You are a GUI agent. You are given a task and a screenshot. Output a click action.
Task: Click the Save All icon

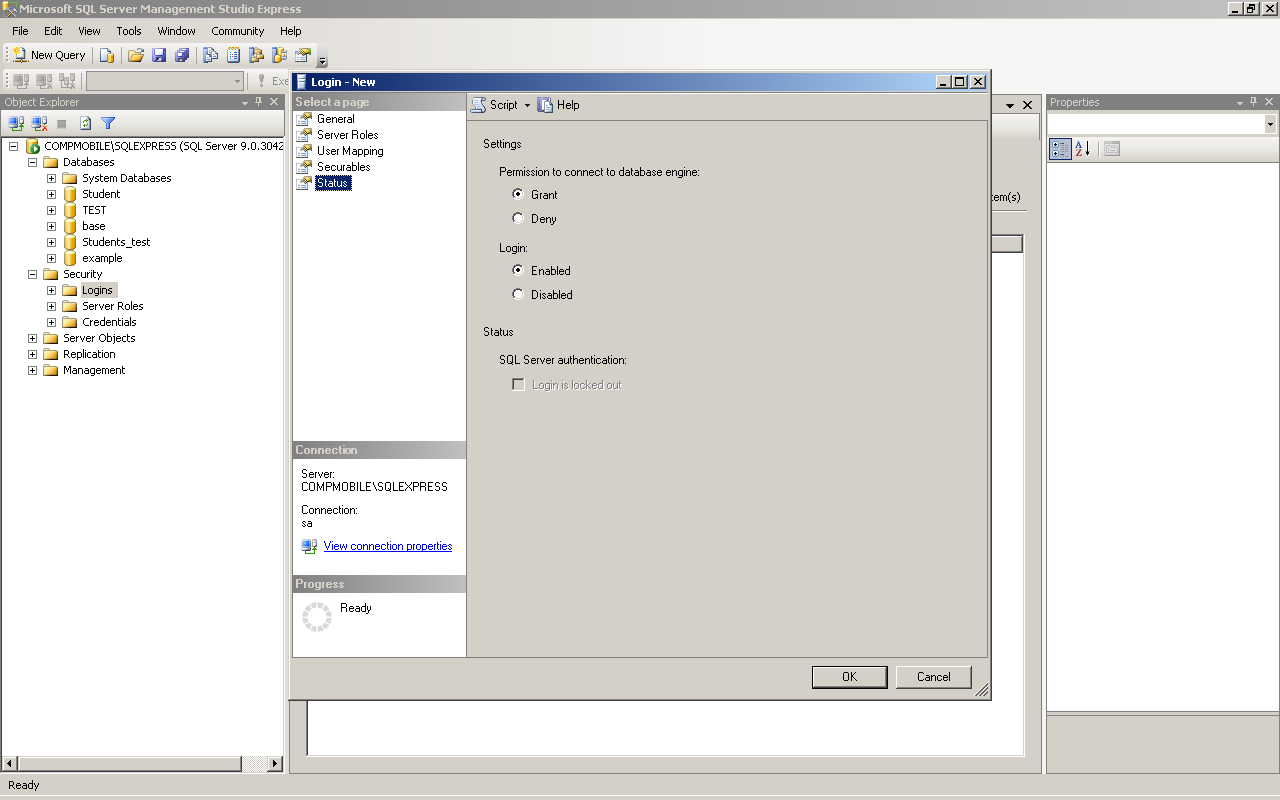point(182,55)
